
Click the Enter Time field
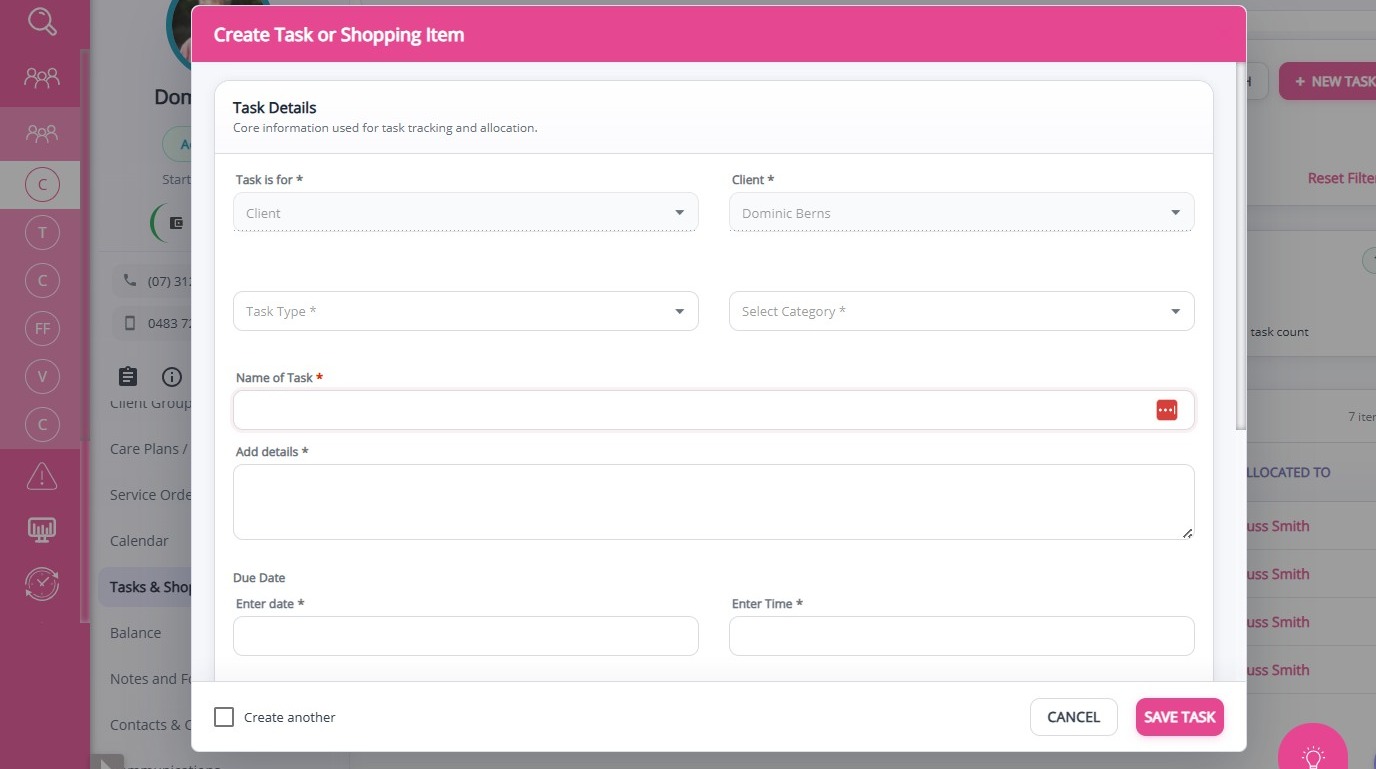coord(962,636)
